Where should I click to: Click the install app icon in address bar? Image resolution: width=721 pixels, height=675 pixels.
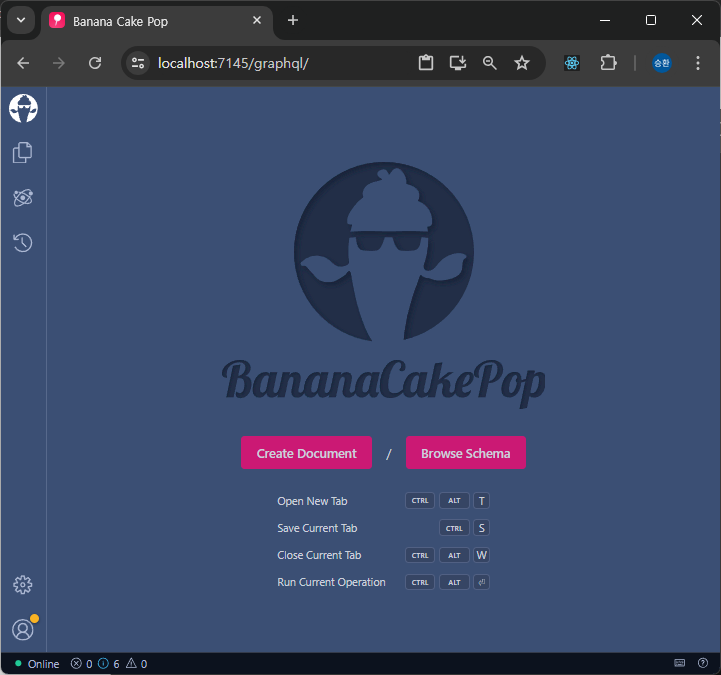pos(458,63)
